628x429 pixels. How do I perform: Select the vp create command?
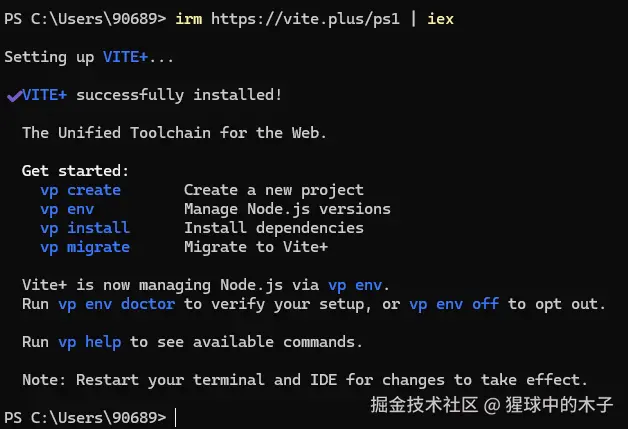80,190
